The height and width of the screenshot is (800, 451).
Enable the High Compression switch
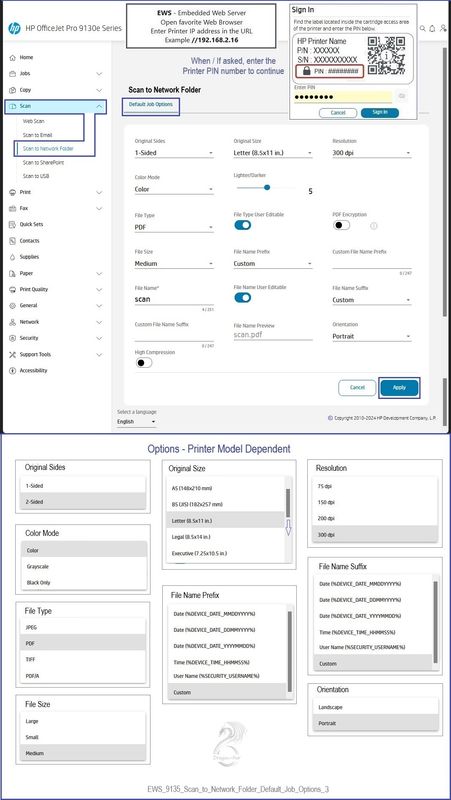pos(144,363)
